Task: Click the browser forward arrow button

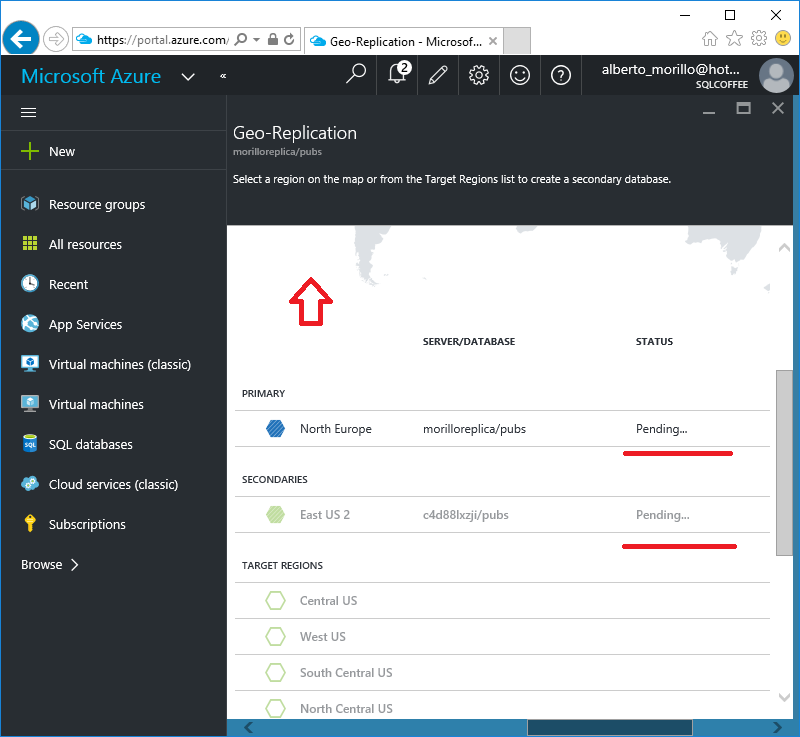Action: tap(56, 39)
